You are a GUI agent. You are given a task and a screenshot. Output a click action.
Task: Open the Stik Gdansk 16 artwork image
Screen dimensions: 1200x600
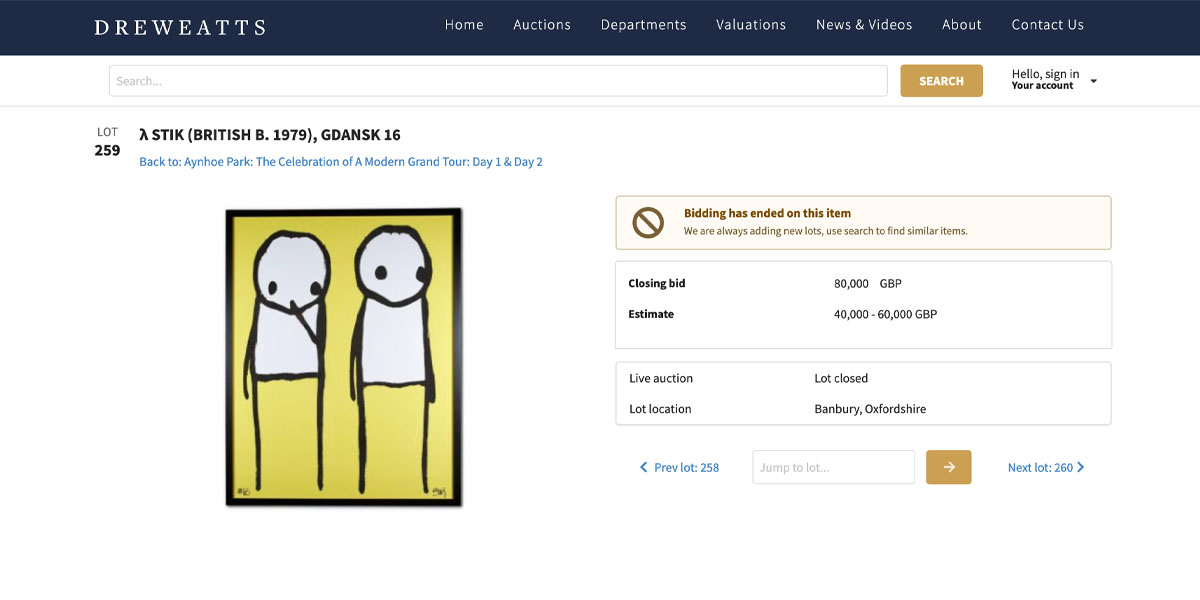tap(343, 356)
